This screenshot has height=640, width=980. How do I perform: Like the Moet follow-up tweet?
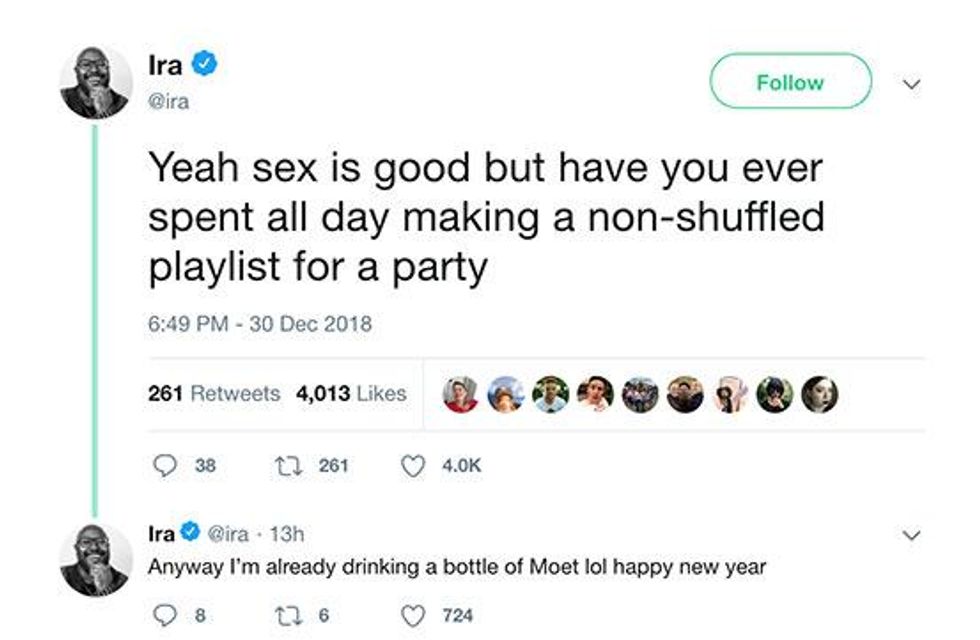411,615
